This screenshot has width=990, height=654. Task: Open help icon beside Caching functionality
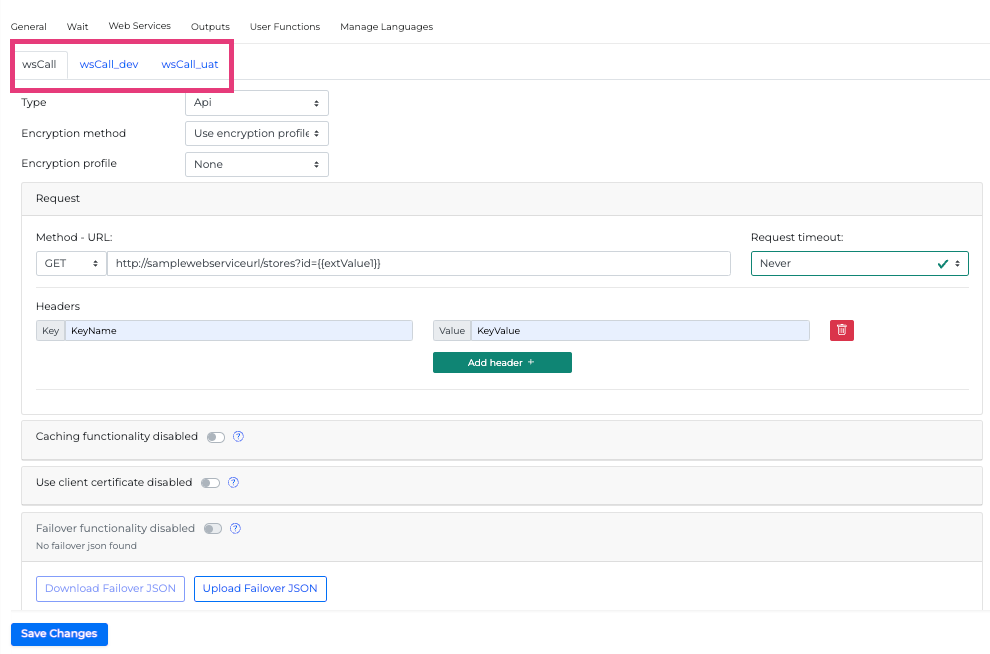[239, 437]
